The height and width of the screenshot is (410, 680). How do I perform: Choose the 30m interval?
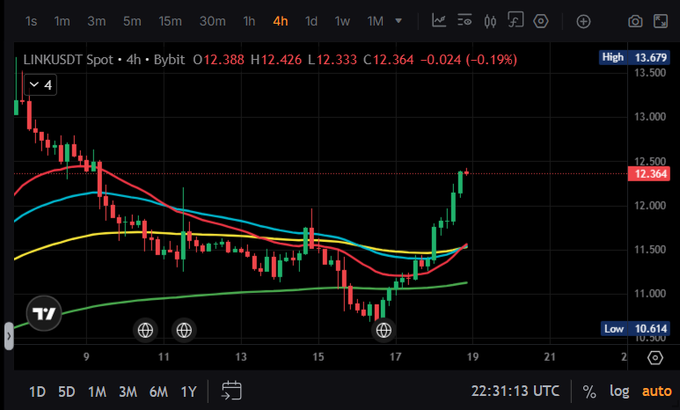212,21
